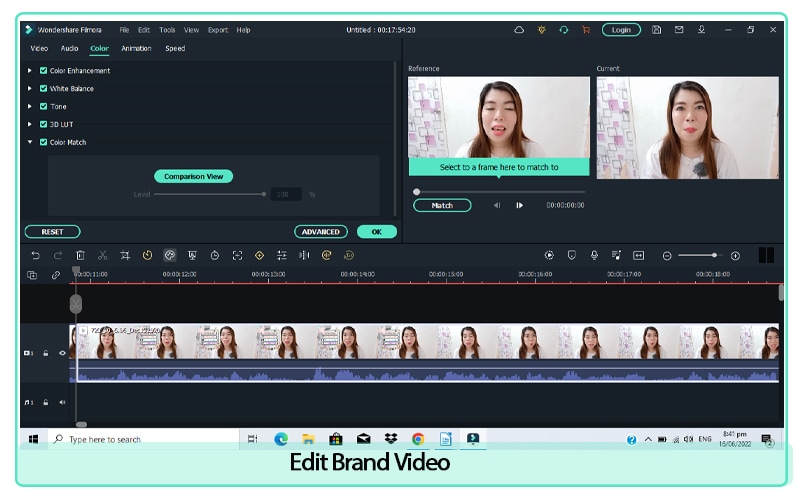Click the reference frame scrub slider
This screenshot has height=498, width=800.
499,192
